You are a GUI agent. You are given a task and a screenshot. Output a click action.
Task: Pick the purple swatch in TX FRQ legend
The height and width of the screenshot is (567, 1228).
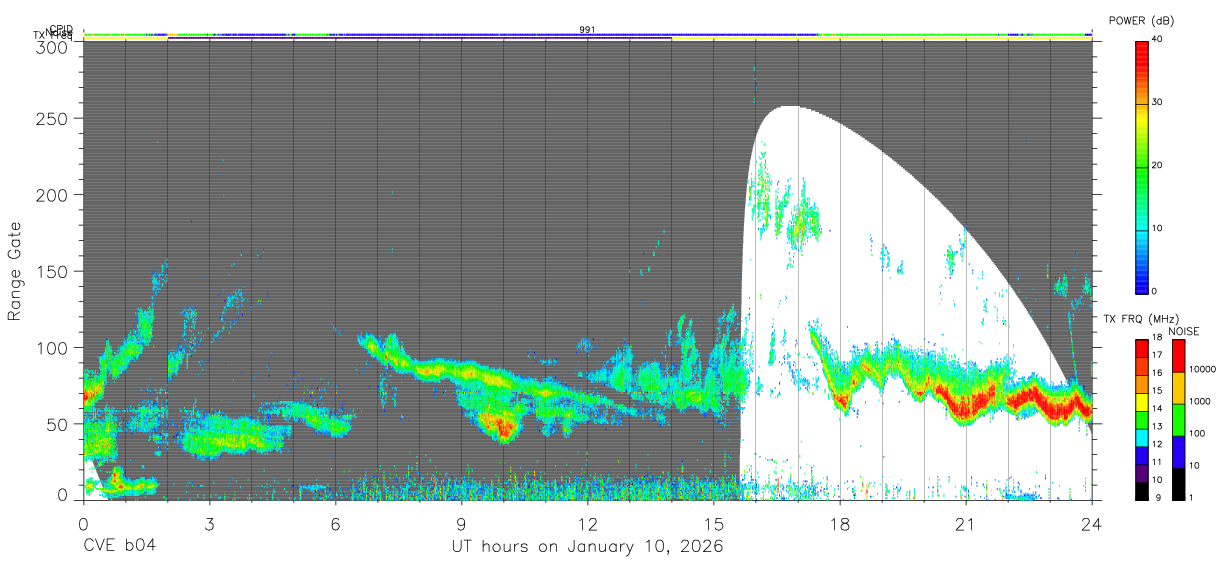pos(1142,473)
